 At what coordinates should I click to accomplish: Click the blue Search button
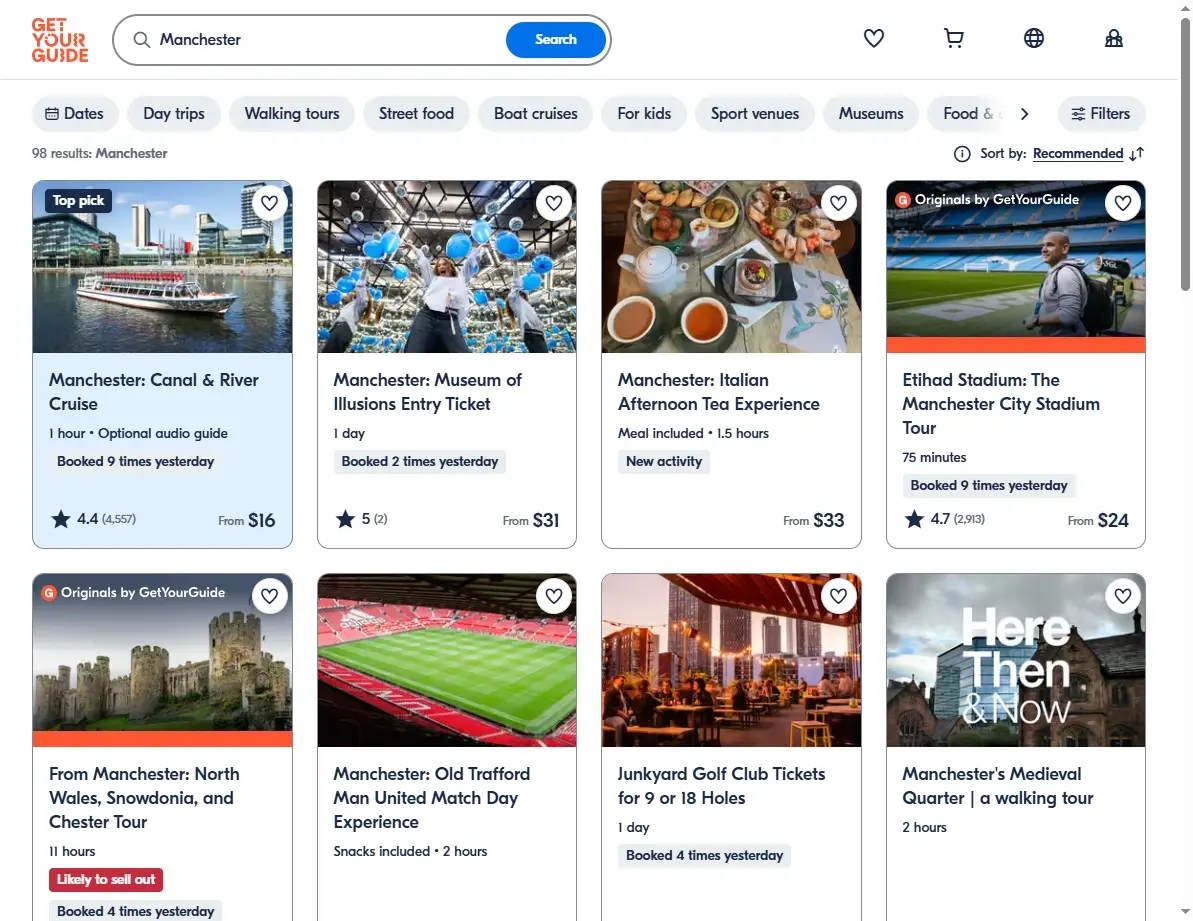coord(555,40)
